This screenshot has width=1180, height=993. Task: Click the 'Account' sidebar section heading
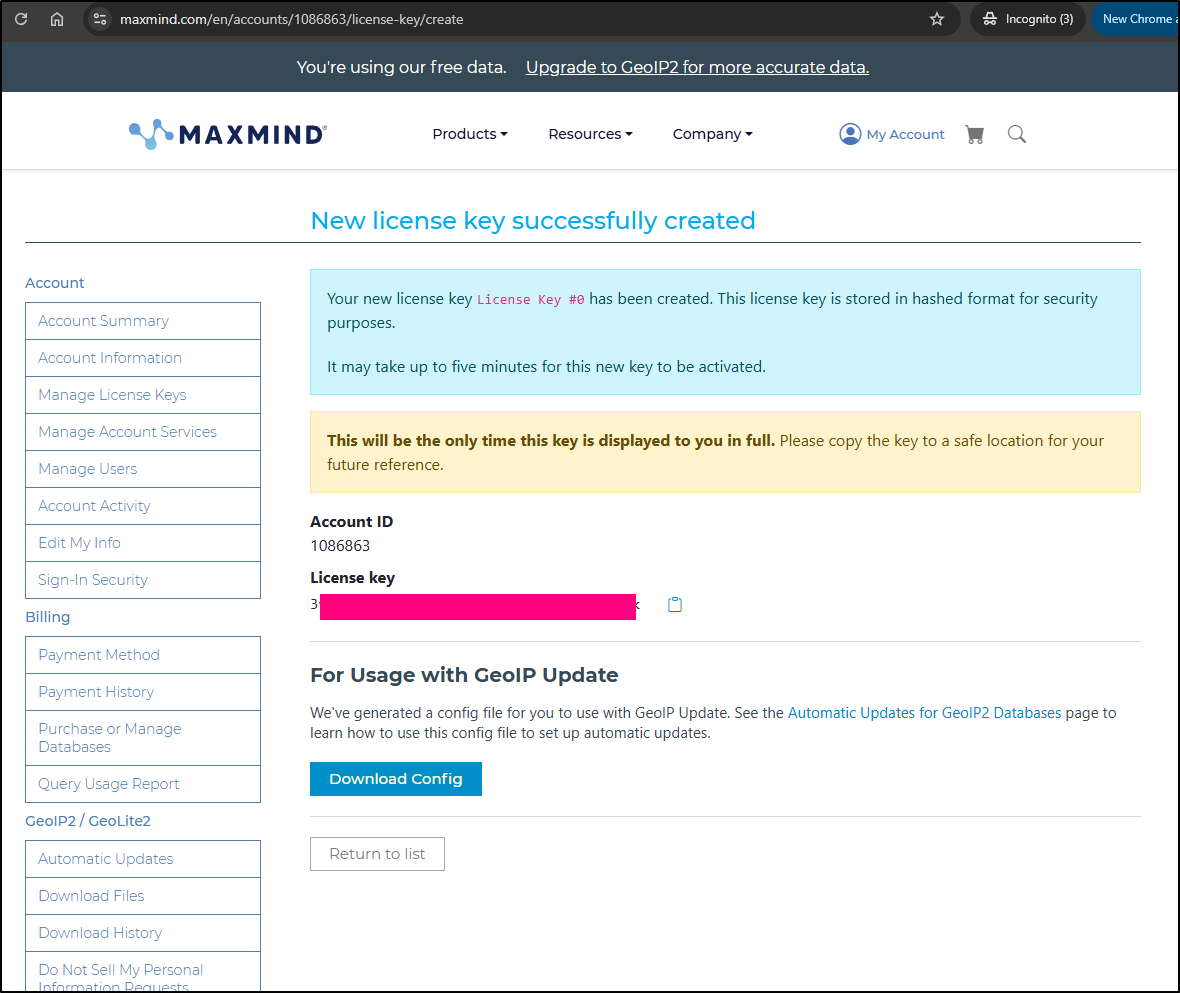pyautogui.click(x=54, y=283)
